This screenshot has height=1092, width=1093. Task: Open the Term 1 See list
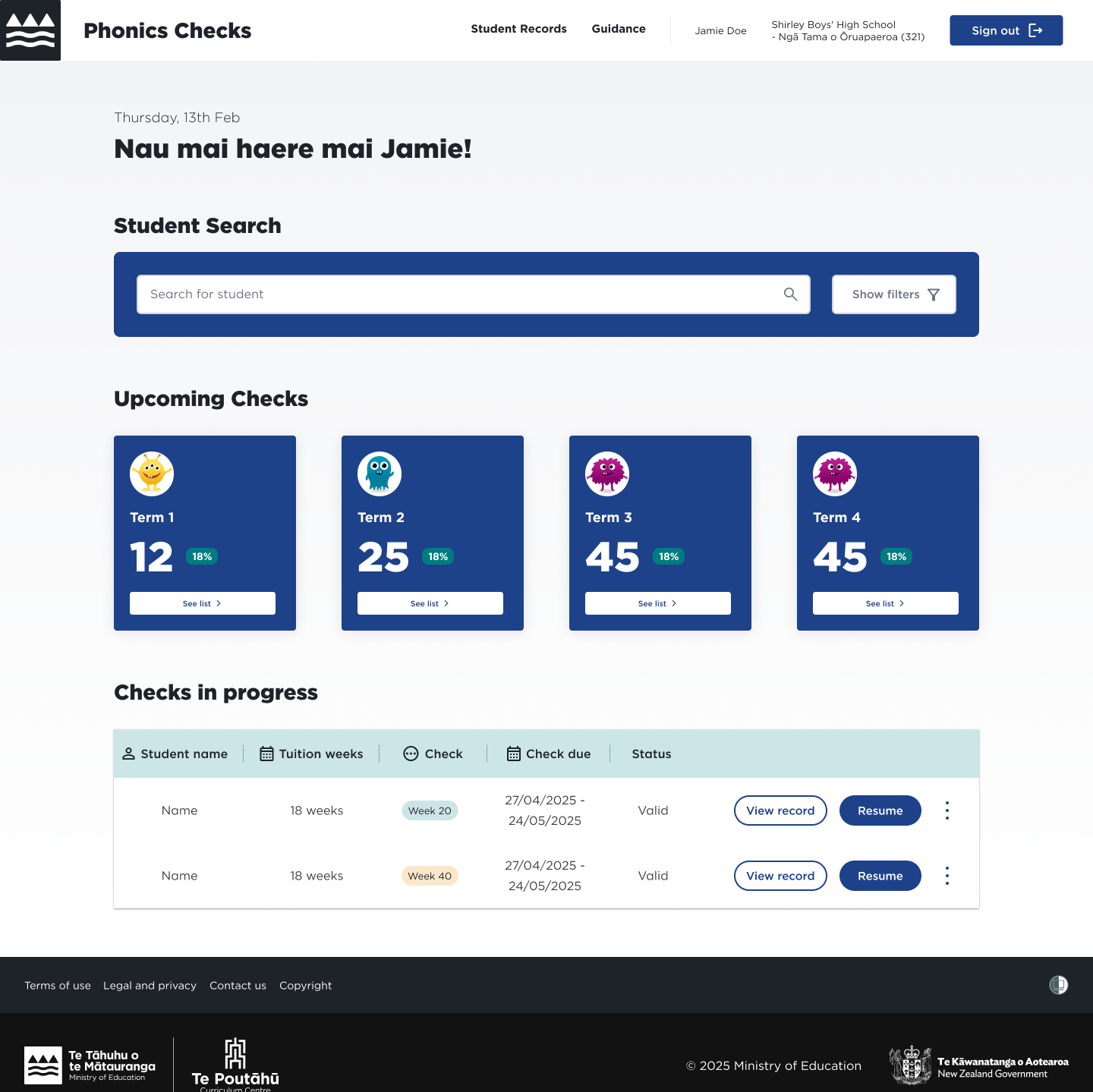(203, 603)
